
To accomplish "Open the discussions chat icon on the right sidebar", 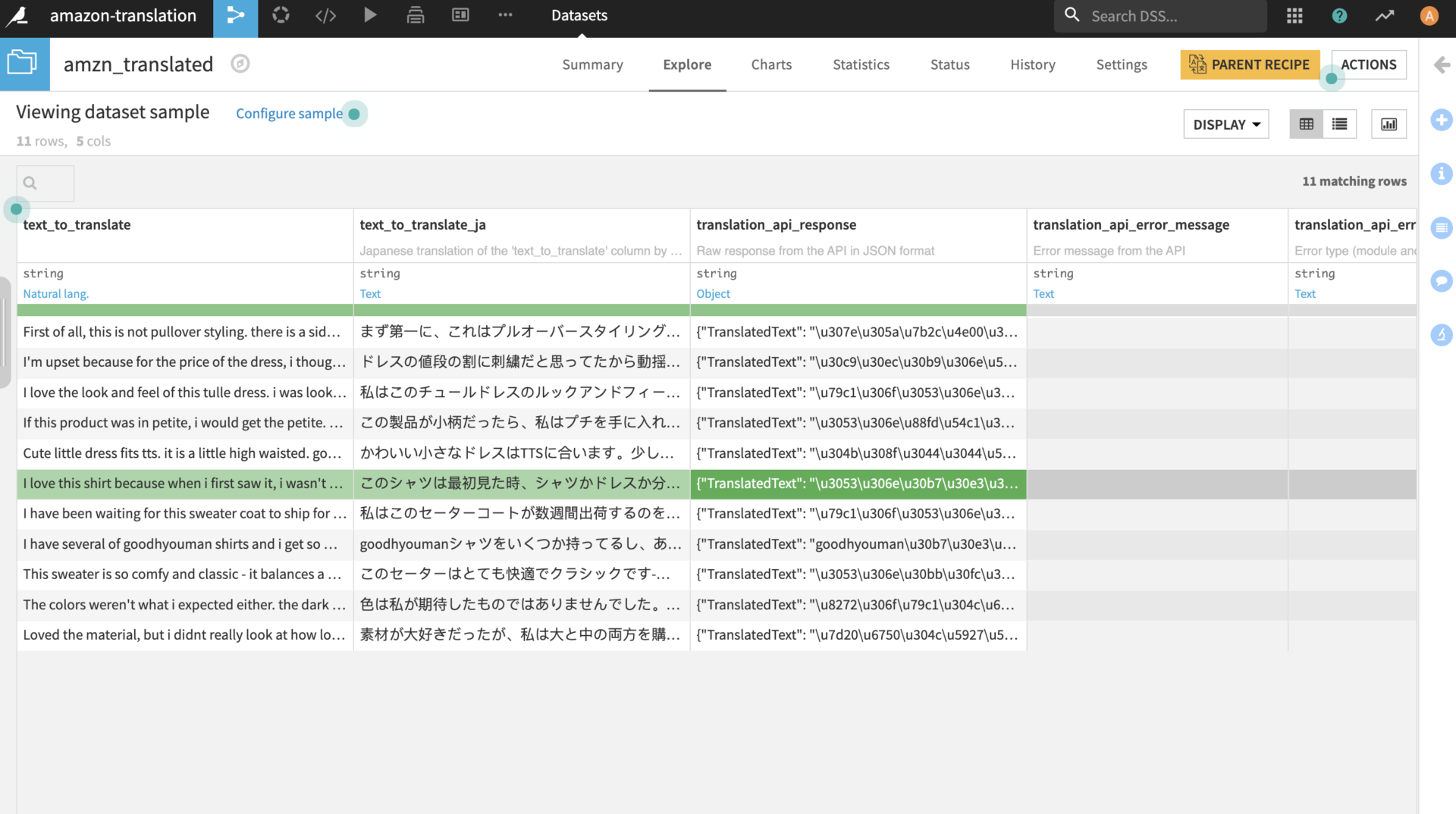I will 1442,280.
